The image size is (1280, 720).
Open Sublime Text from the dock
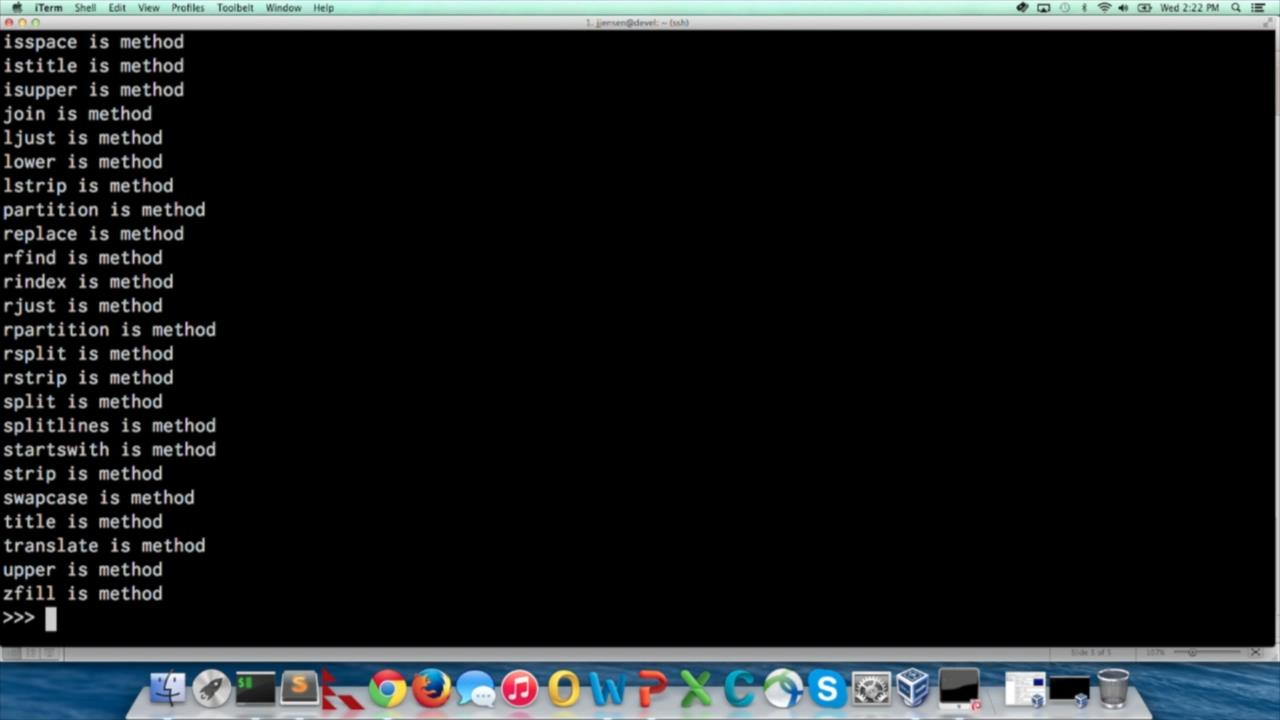click(x=299, y=688)
